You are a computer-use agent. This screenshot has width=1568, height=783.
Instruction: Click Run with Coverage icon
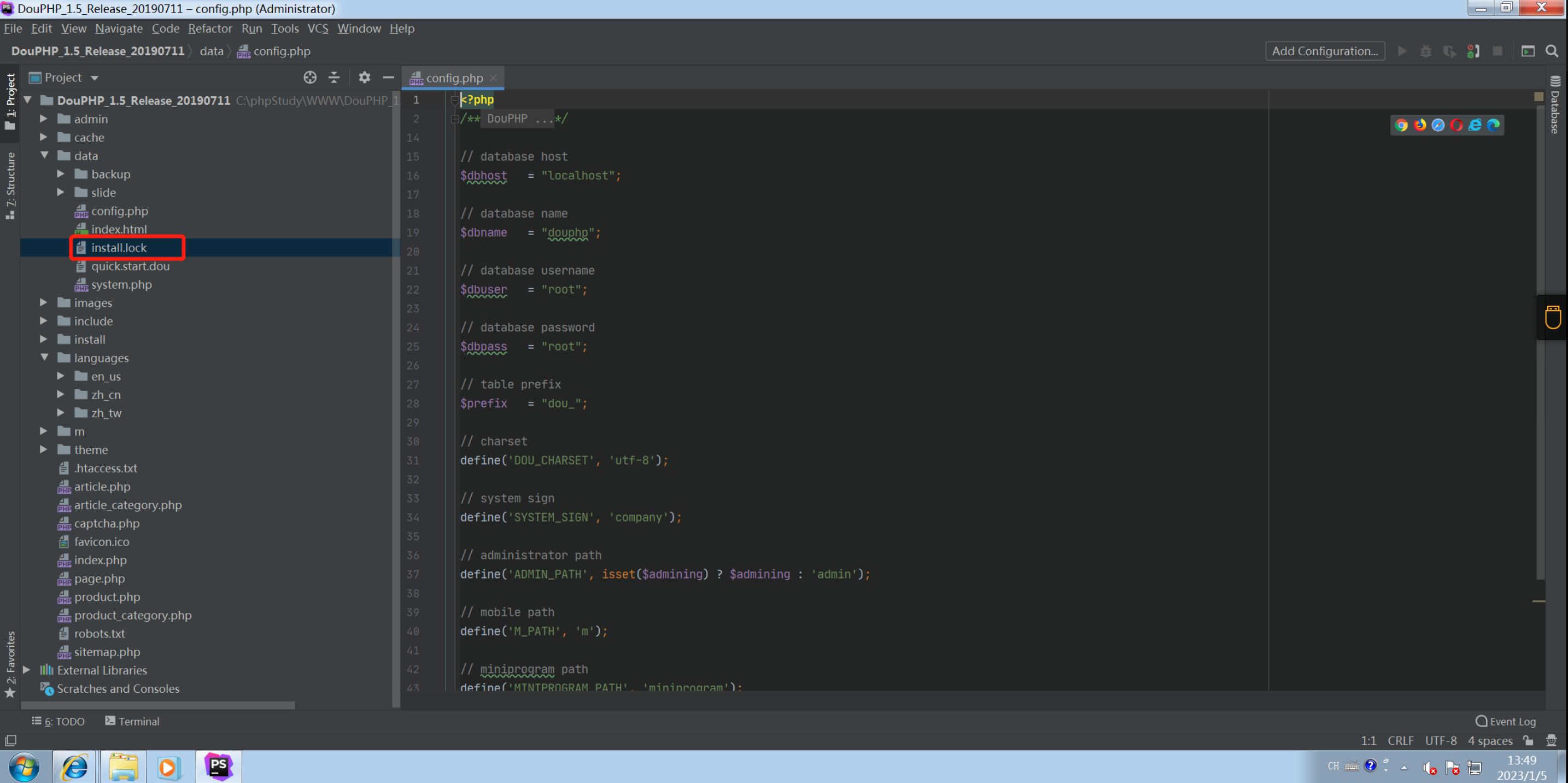pos(1449,51)
